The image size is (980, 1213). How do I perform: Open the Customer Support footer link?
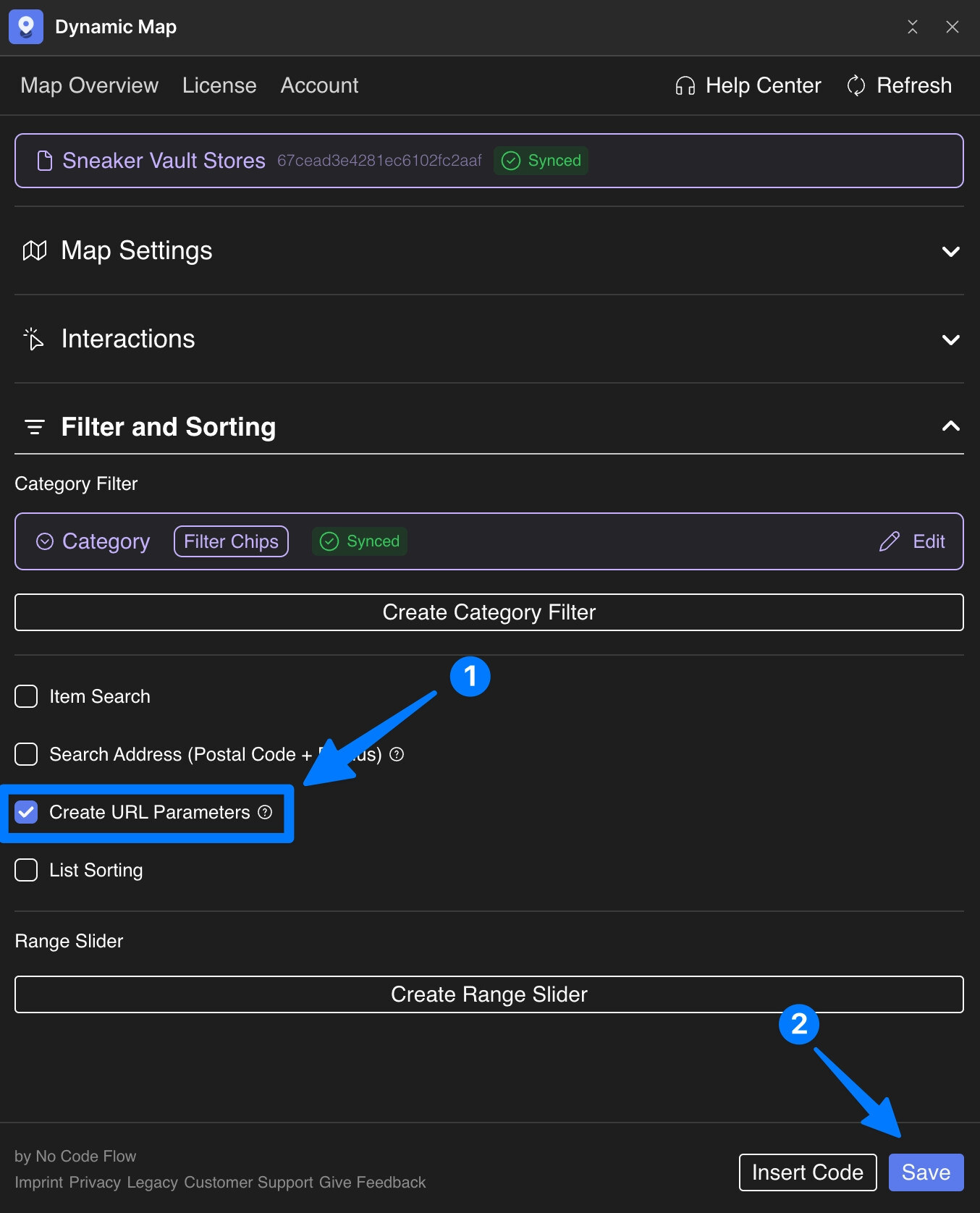[x=249, y=1183]
